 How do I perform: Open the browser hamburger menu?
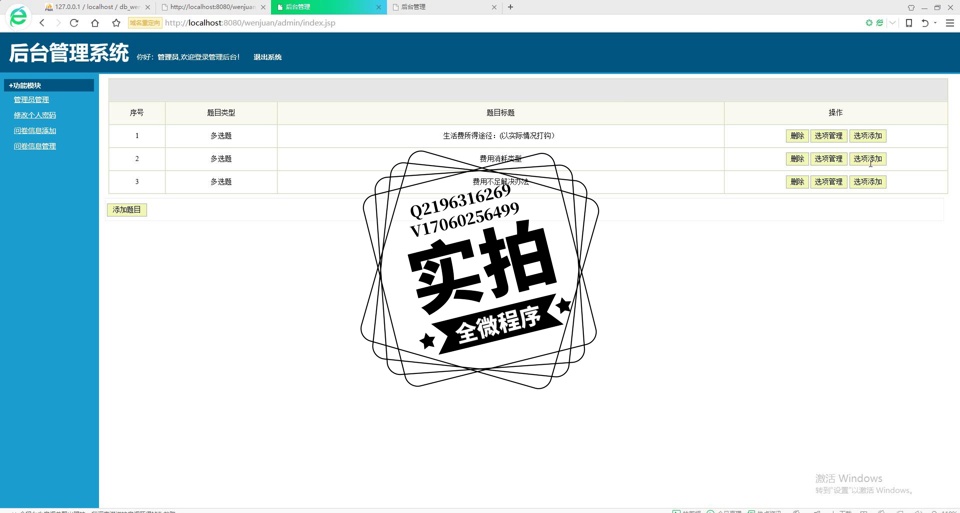click(949, 23)
